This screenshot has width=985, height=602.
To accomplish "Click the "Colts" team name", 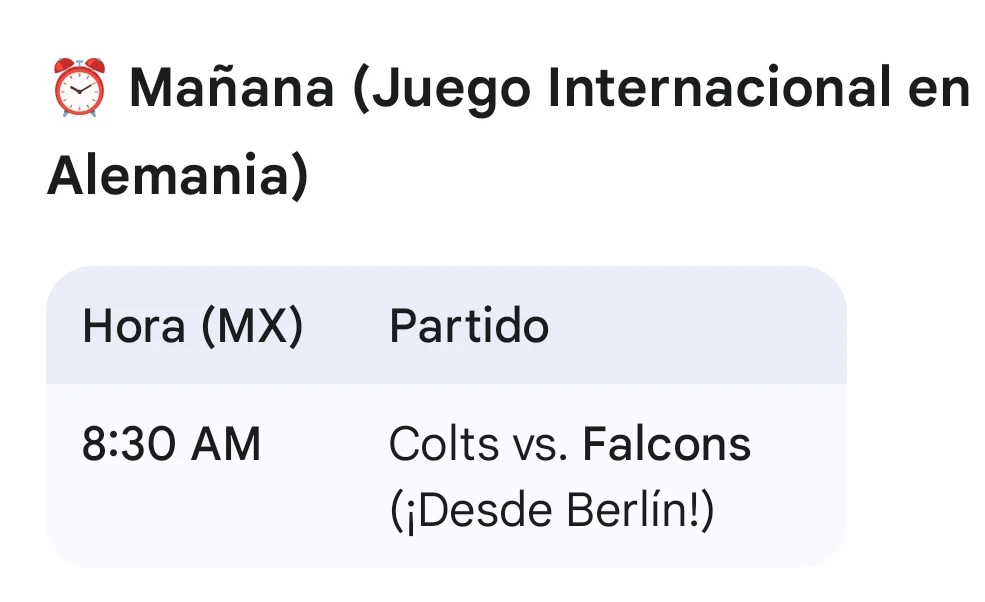I will point(444,444).
